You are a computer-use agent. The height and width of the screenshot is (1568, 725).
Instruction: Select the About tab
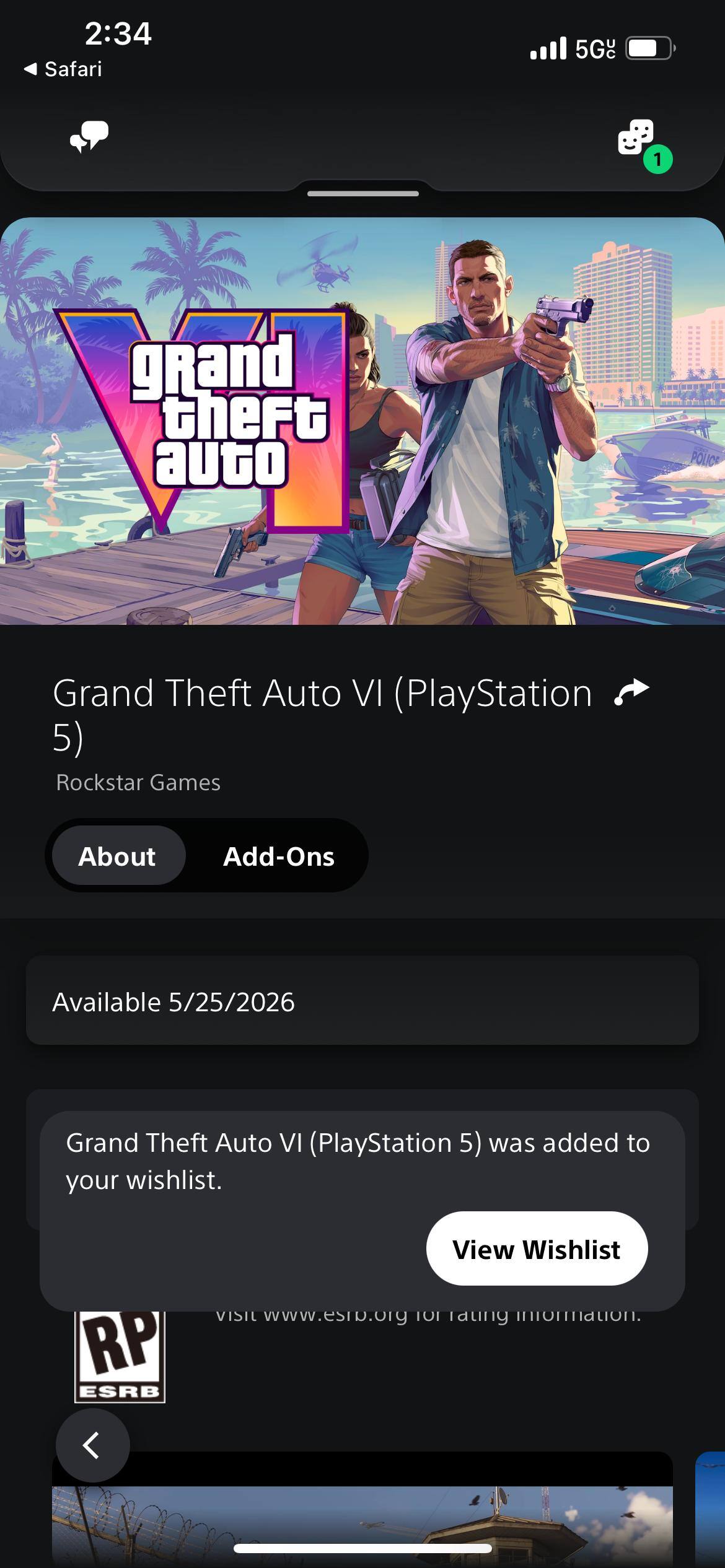117,856
